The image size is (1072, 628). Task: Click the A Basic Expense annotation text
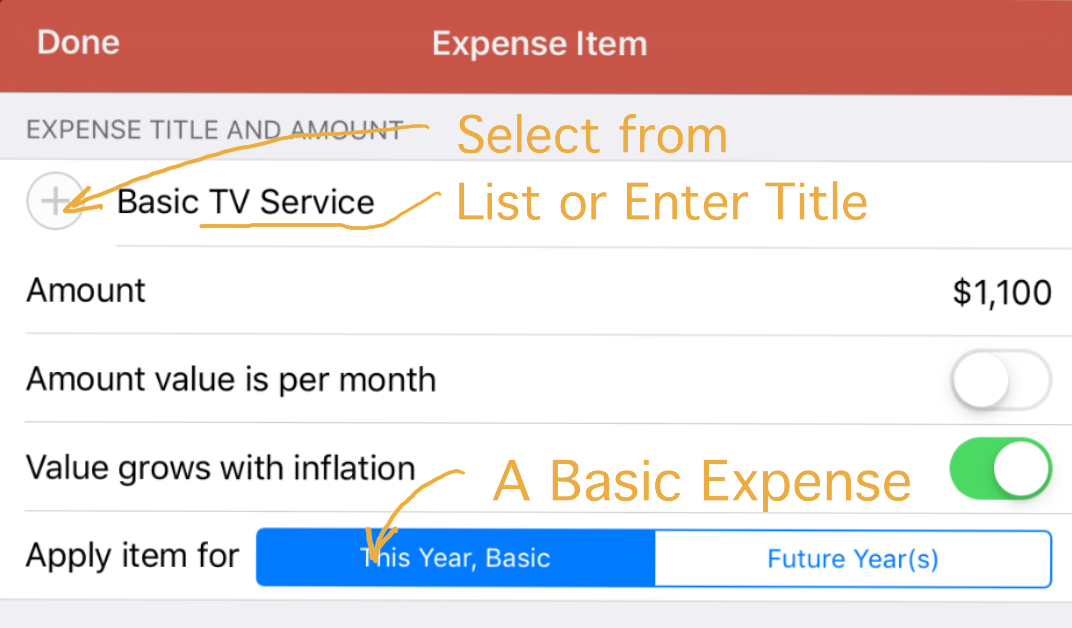[702, 482]
